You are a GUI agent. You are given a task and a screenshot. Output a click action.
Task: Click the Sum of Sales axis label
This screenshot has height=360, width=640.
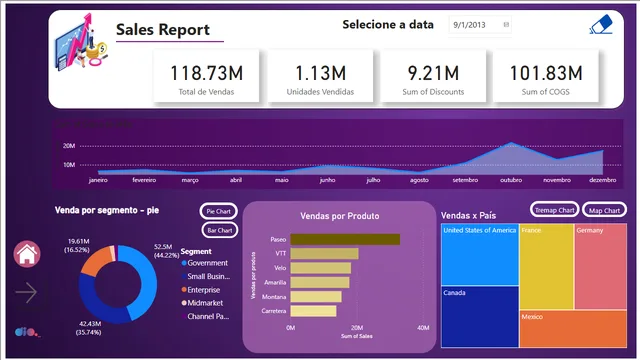click(357, 336)
